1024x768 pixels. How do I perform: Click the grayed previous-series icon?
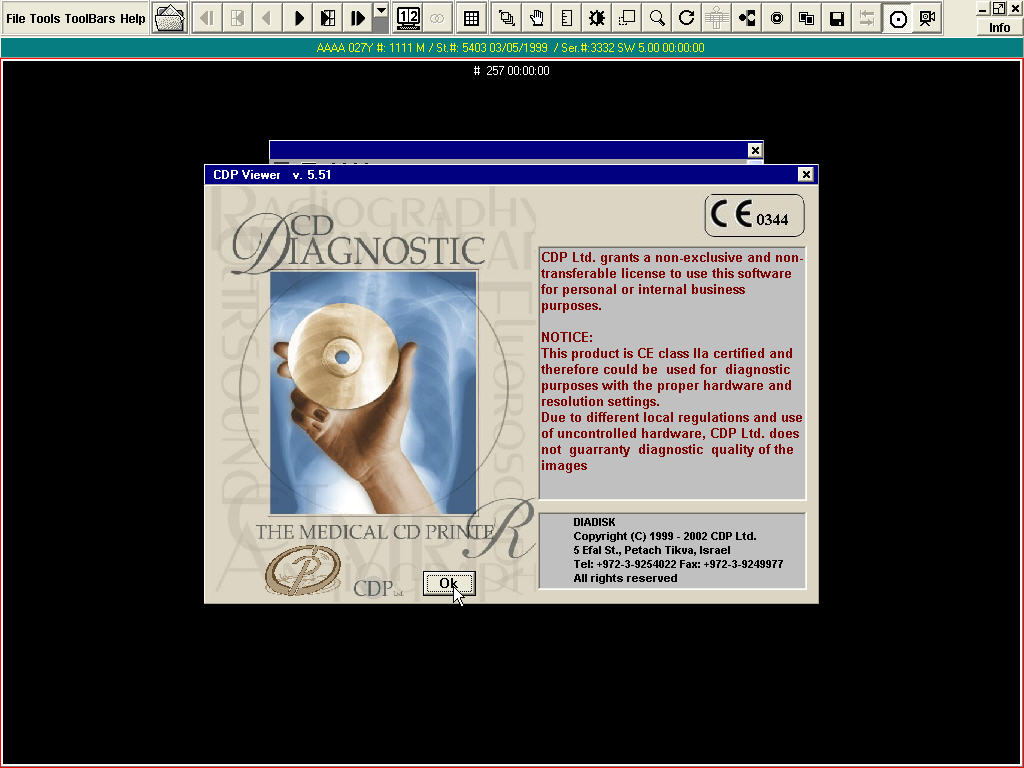tap(237, 18)
